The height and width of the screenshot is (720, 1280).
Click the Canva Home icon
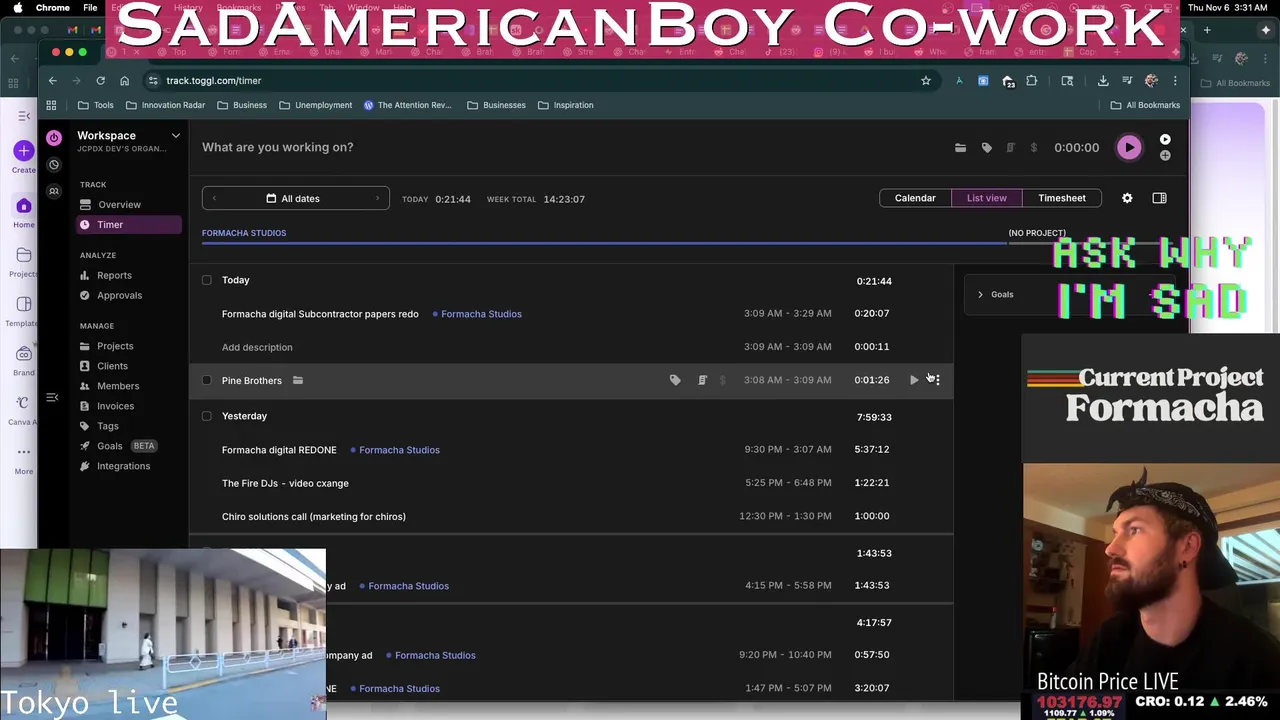23,207
